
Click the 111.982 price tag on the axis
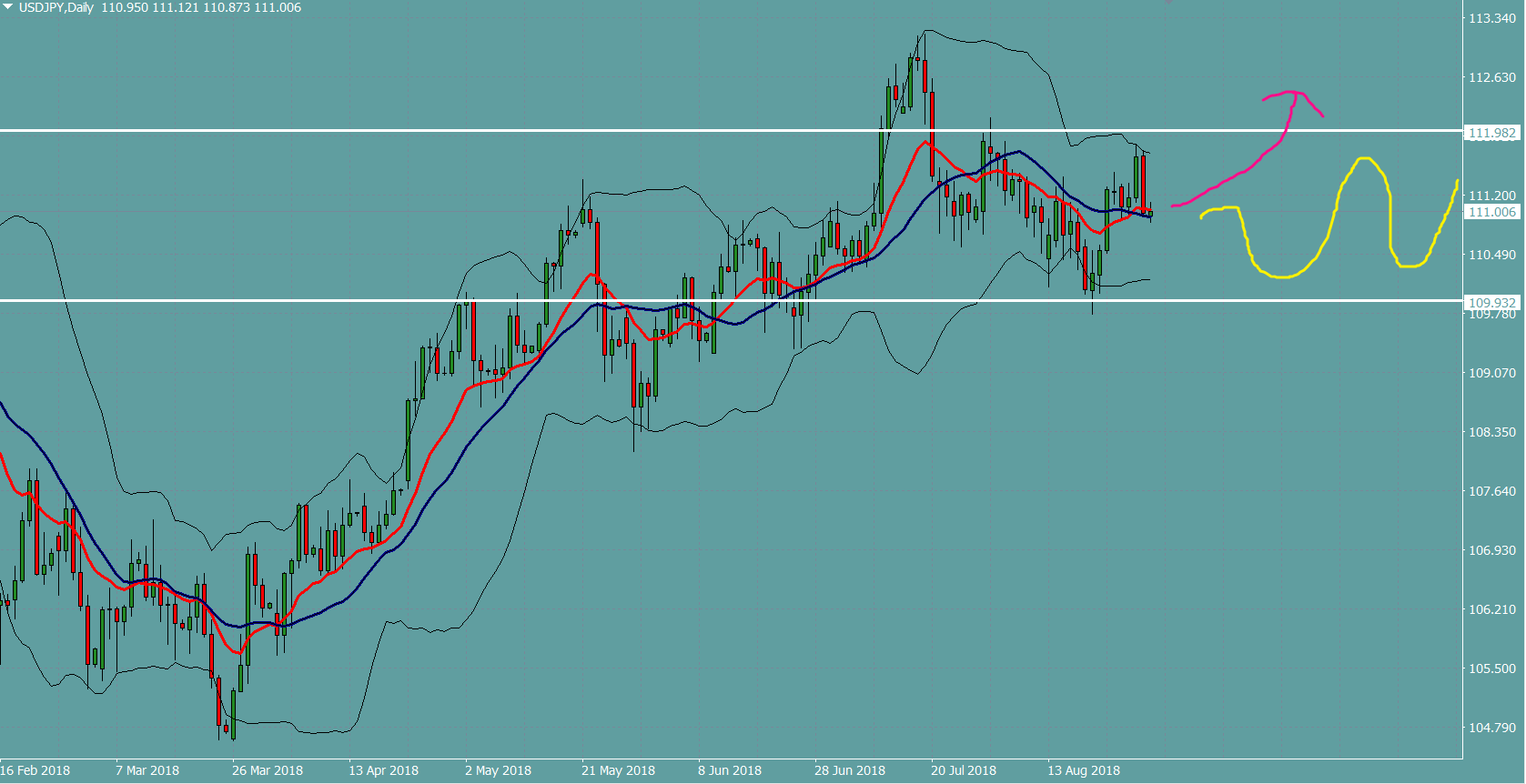click(1492, 133)
